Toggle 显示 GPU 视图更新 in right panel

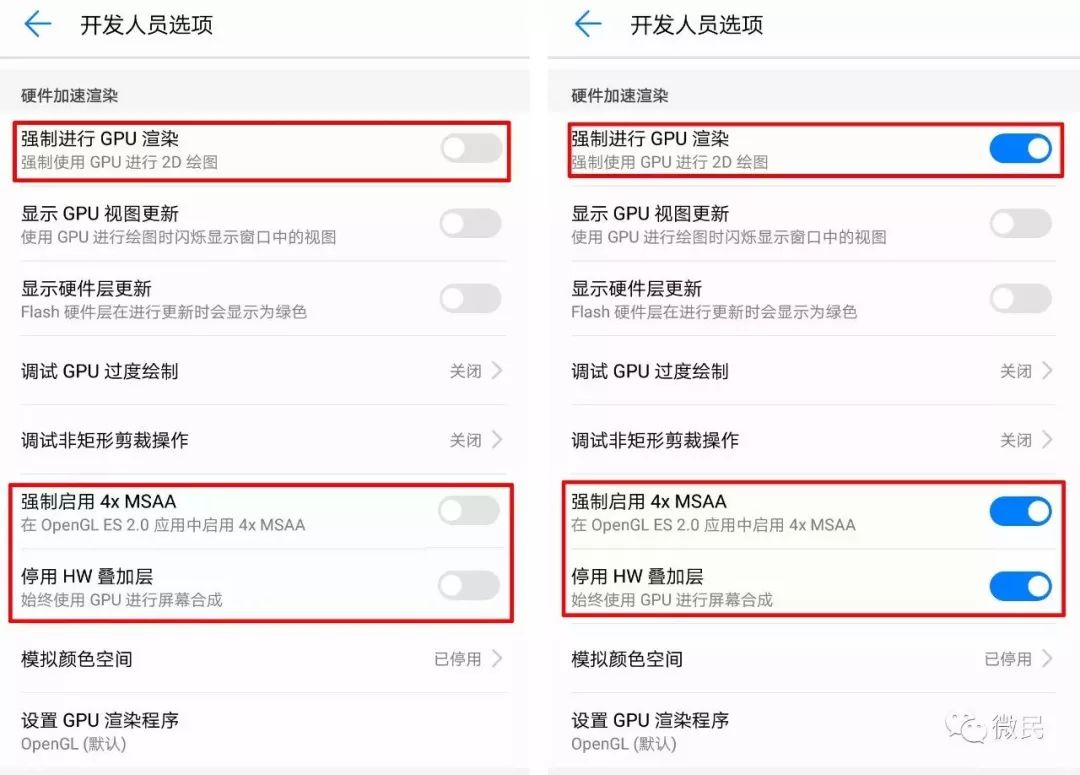pos(1021,224)
